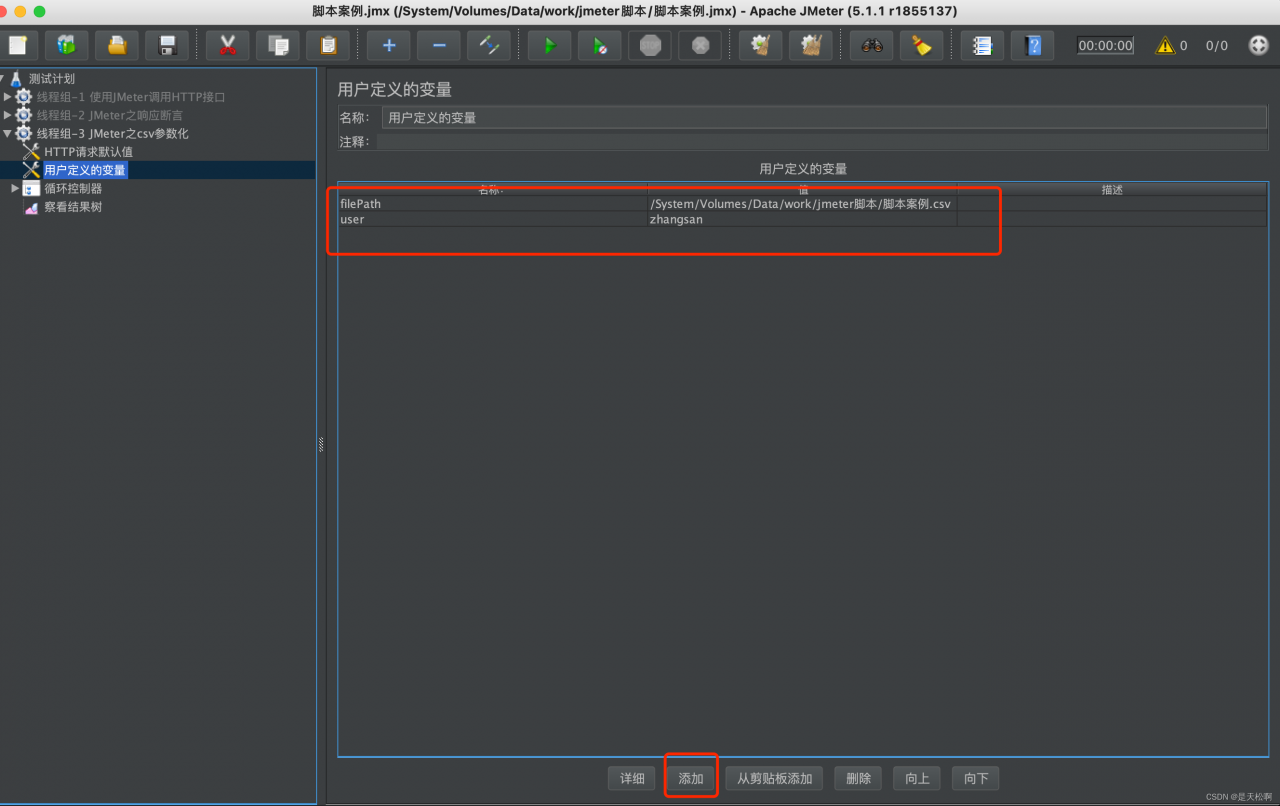Expand the 循环控制器 node
Viewport: 1280px width, 806px height.
(15, 188)
